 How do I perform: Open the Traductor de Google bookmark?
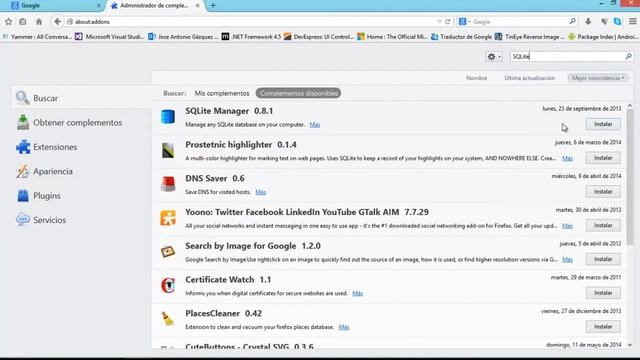(461, 37)
